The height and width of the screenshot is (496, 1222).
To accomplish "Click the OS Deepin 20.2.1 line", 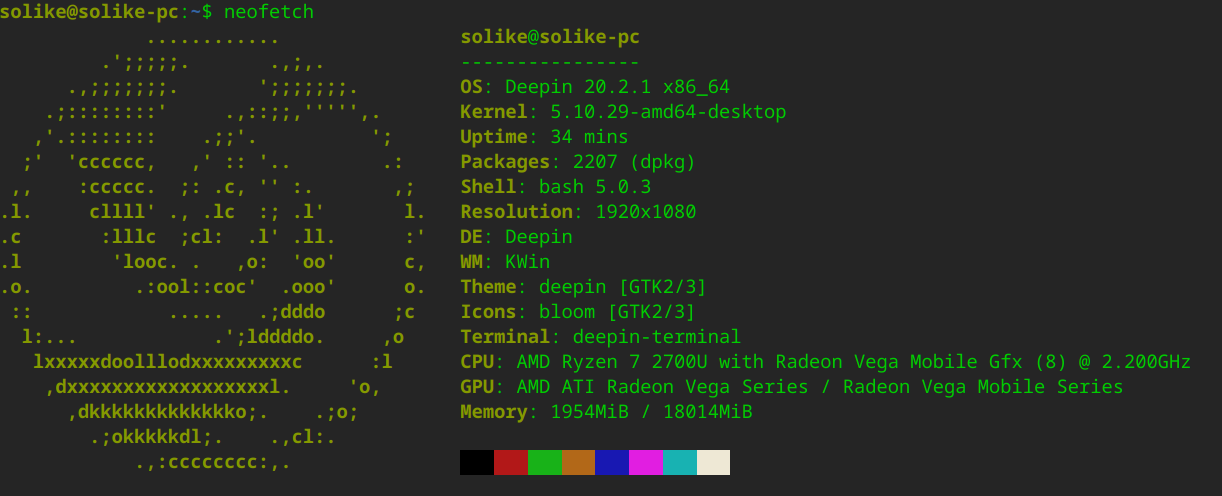I will (594, 87).
